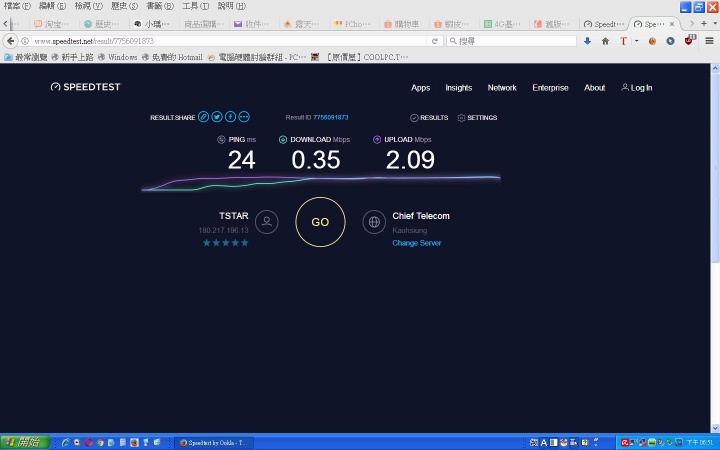Image resolution: width=720 pixels, height=450 pixels.
Task: Copy result link via the link share icon
Action: pyautogui.click(x=203, y=117)
